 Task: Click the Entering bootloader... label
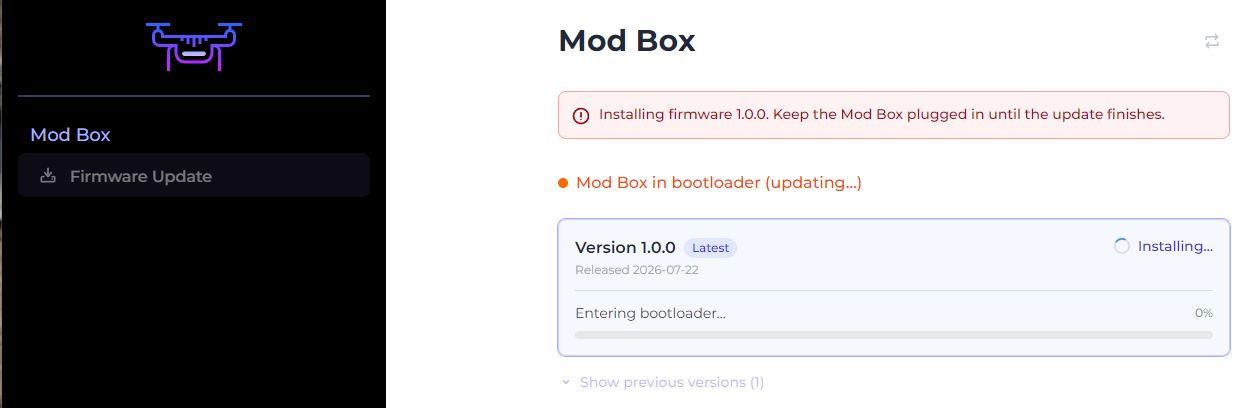(x=650, y=313)
